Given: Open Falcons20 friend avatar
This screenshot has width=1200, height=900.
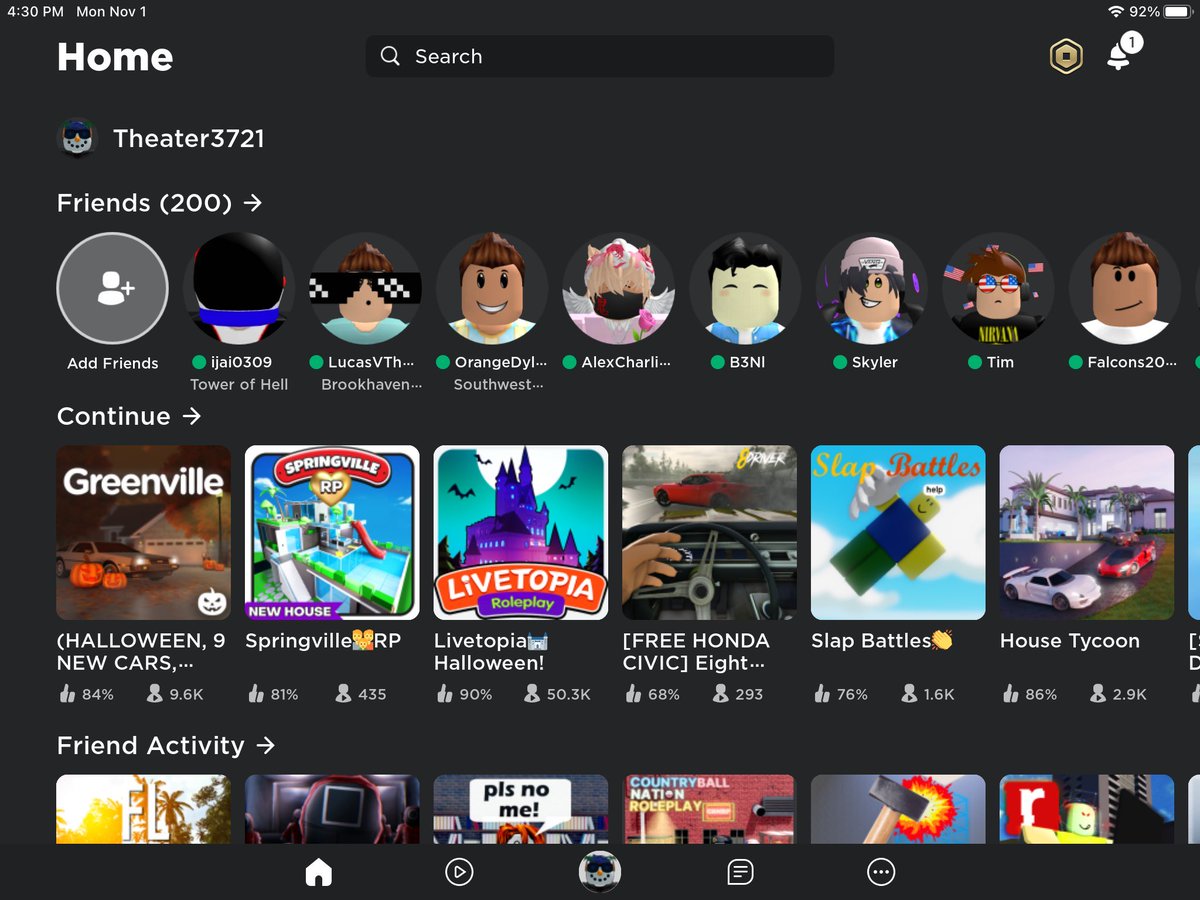Looking at the screenshot, I should [x=1124, y=289].
